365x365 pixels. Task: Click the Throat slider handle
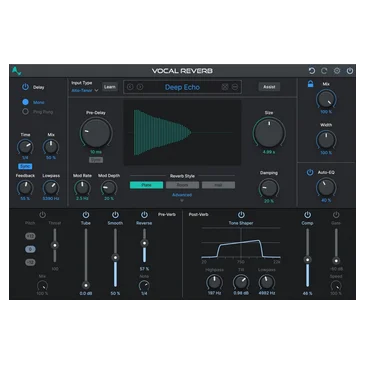[x=55, y=245]
